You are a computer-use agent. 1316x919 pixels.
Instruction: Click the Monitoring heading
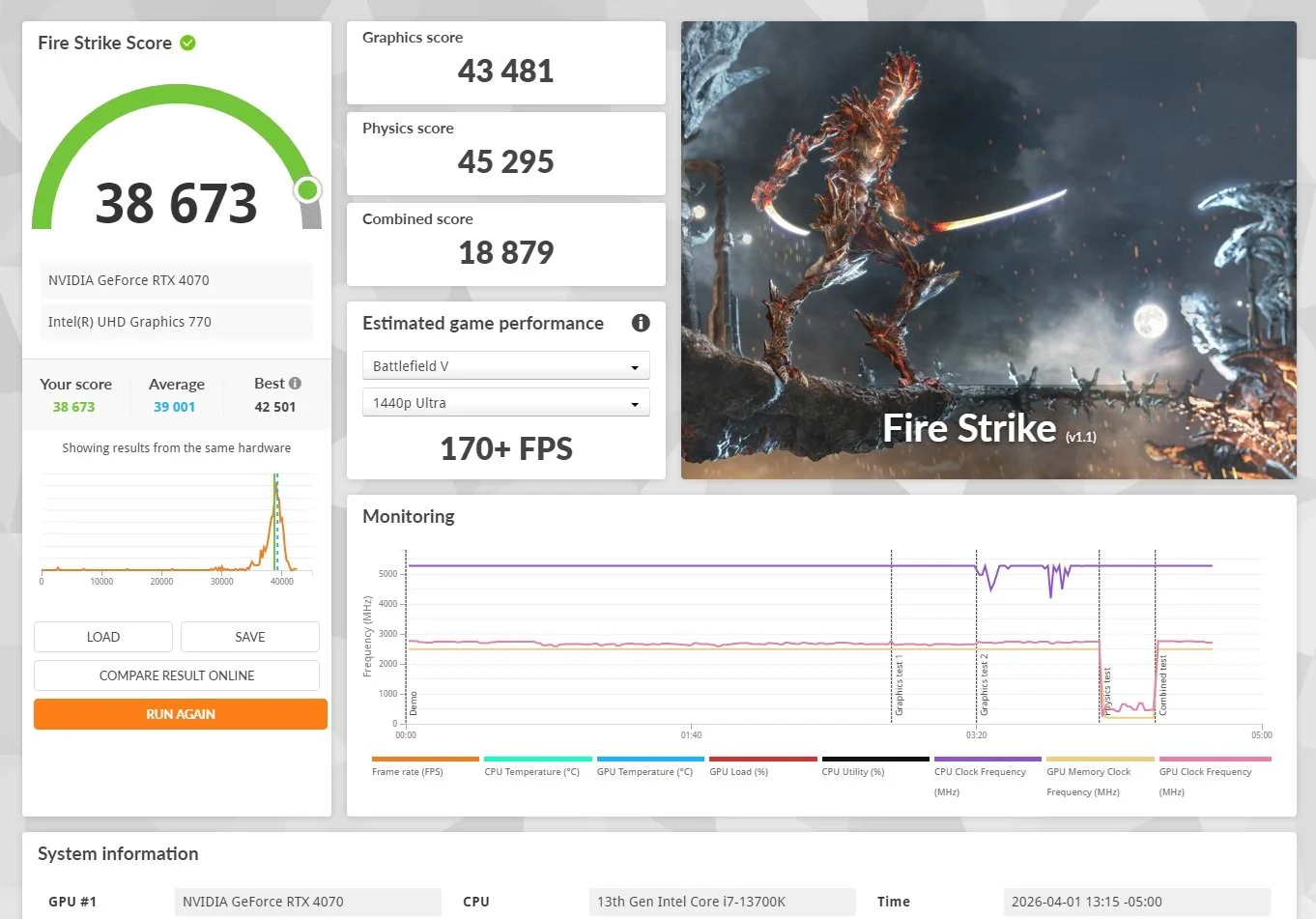coord(409,516)
